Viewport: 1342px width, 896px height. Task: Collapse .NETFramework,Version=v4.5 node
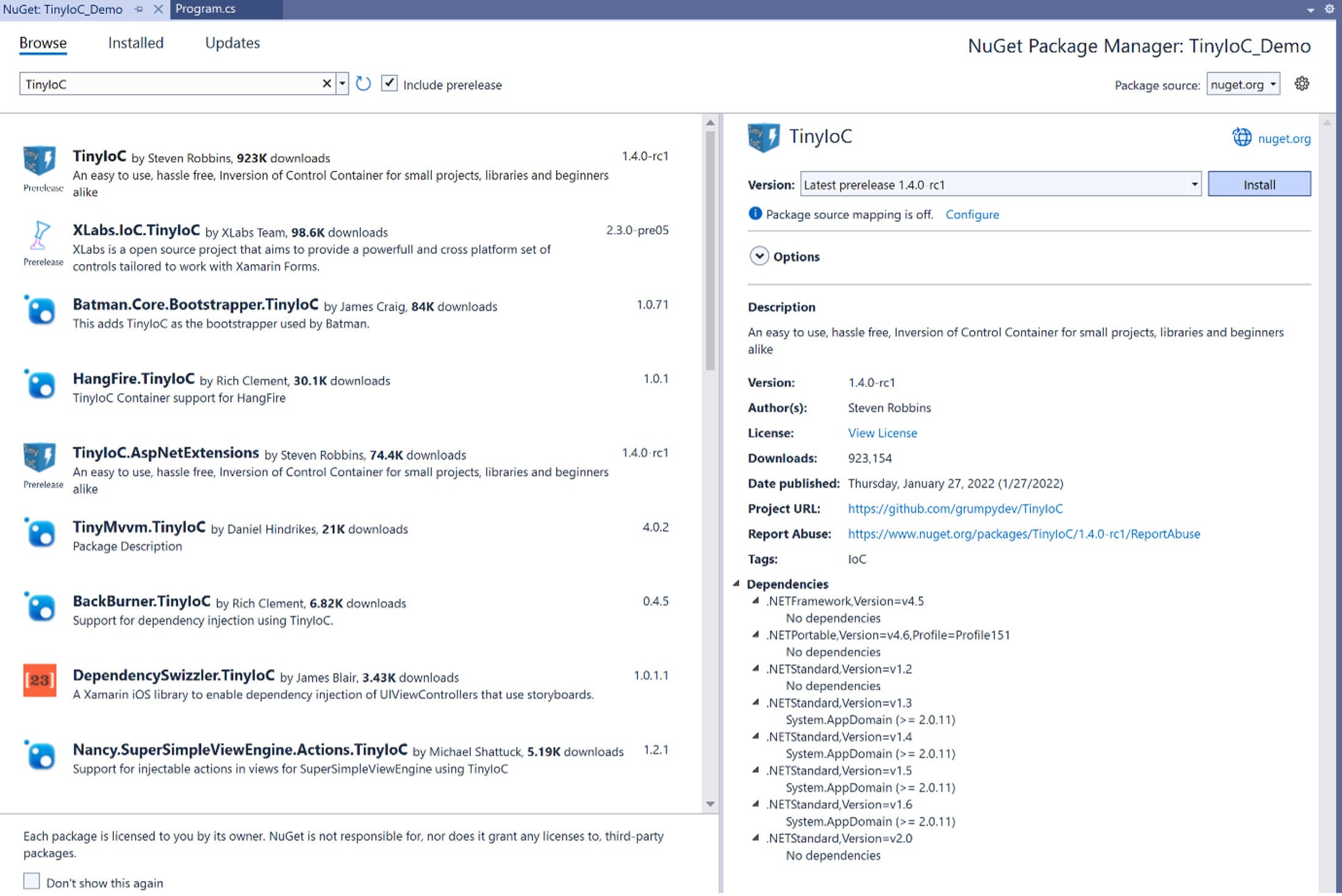click(756, 601)
